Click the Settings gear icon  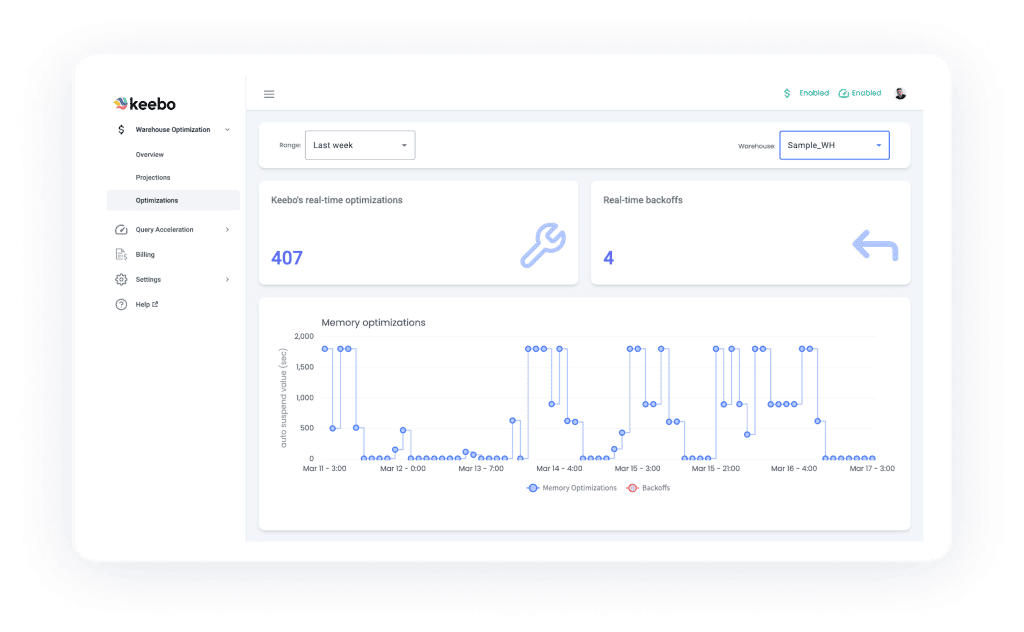click(121, 279)
